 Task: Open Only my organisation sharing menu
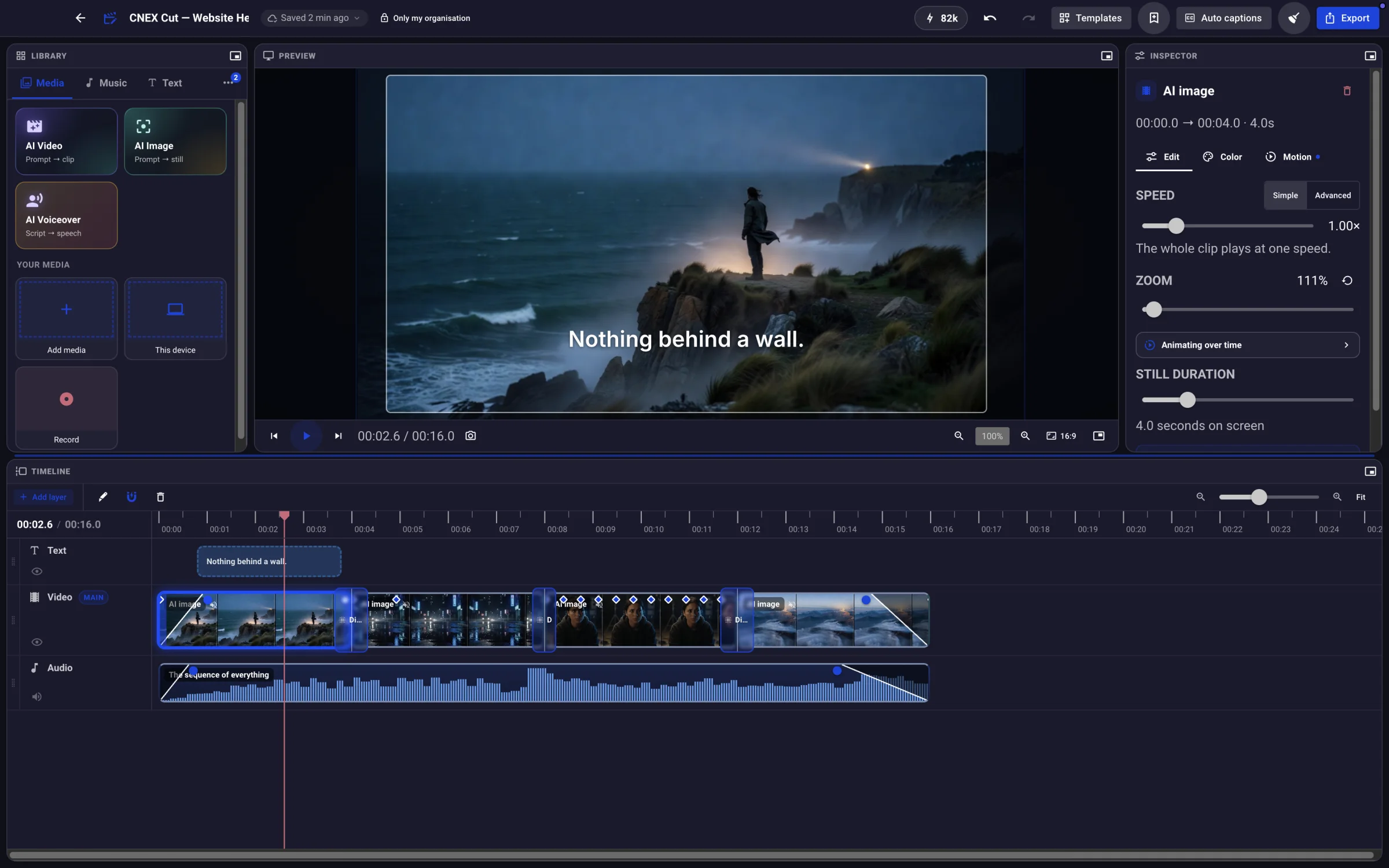pyautogui.click(x=425, y=18)
